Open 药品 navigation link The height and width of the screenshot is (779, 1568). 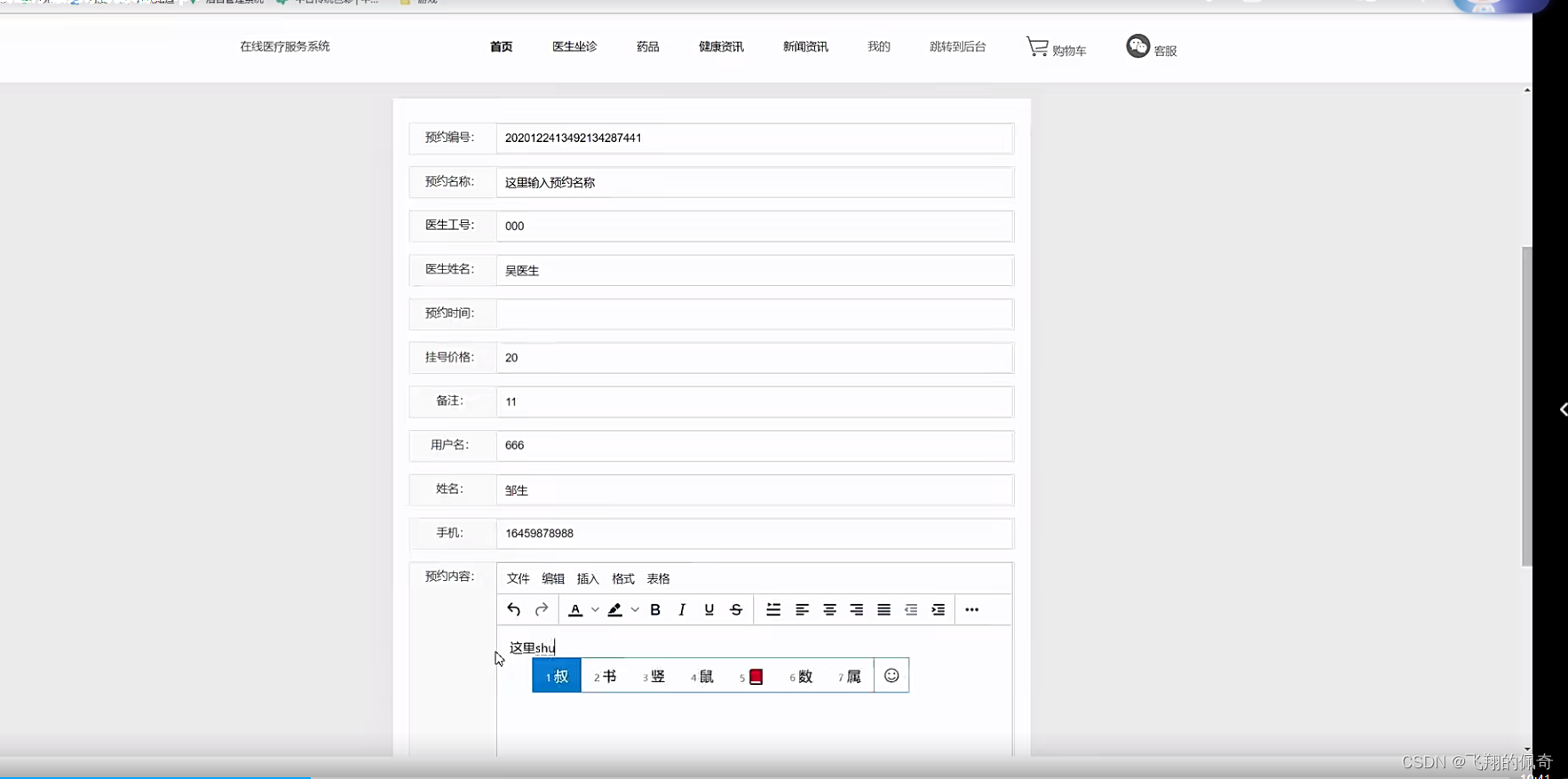pos(647,46)
